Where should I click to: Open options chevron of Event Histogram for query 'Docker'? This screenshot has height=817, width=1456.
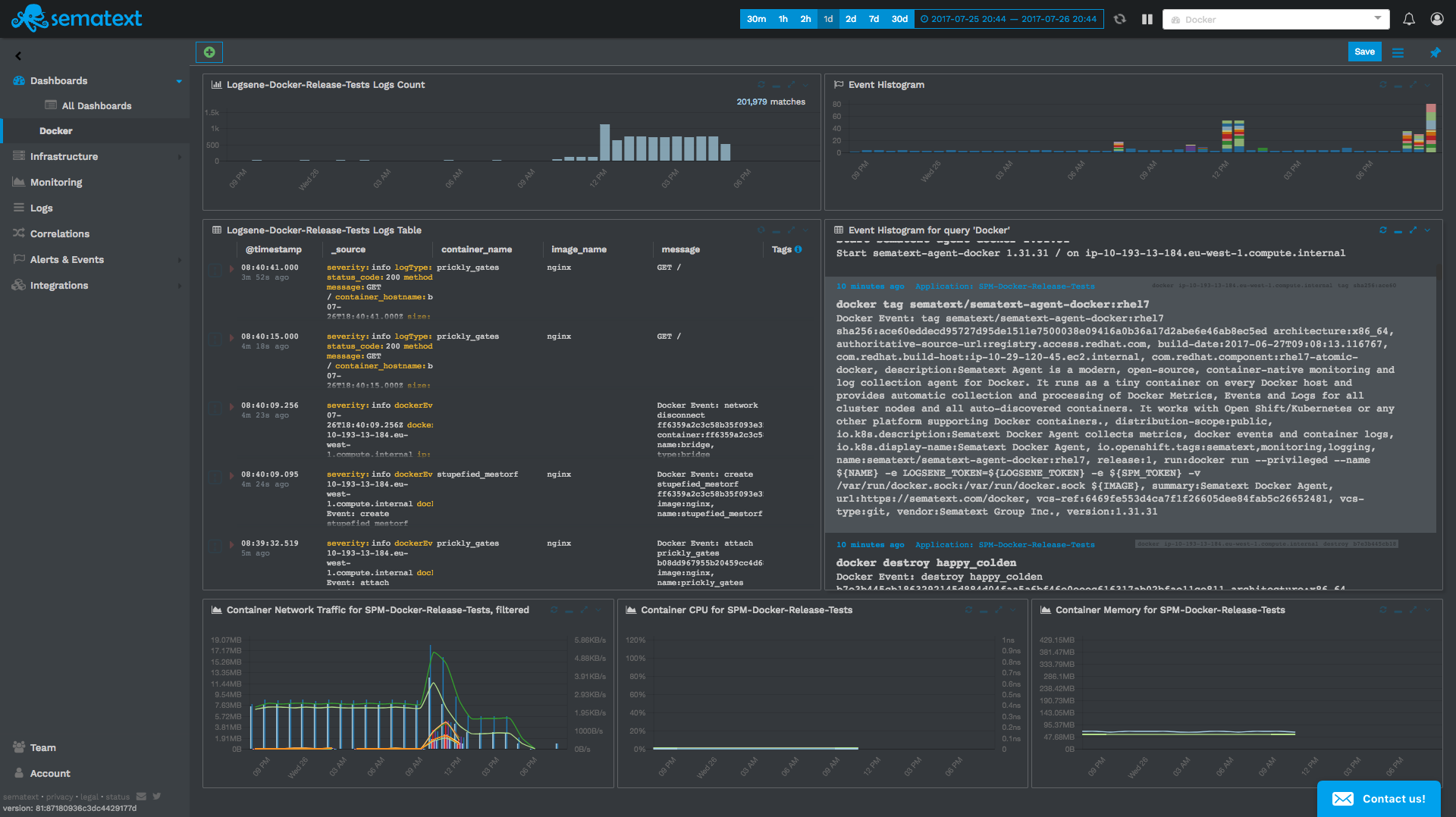point(1427,230)
